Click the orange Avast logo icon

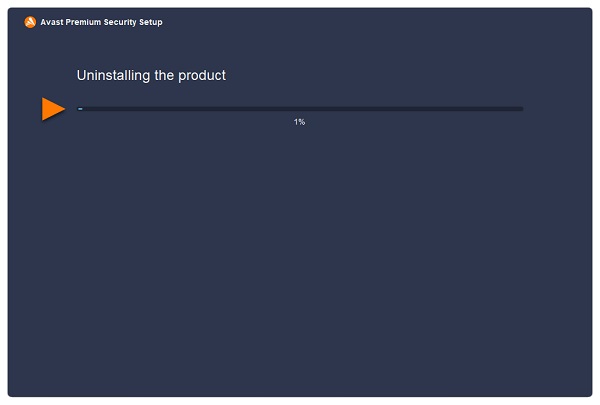(x=30, y=22)
